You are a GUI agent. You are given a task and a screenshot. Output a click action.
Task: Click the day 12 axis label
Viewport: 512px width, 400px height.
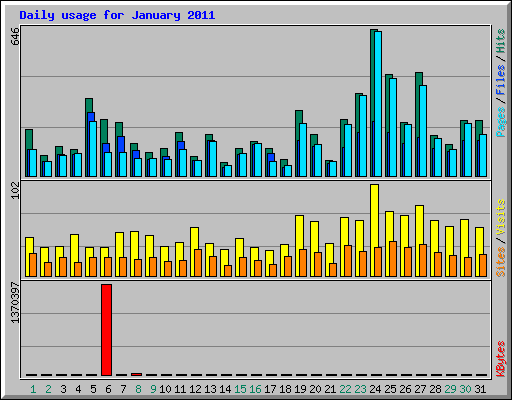tap(195, 389)
